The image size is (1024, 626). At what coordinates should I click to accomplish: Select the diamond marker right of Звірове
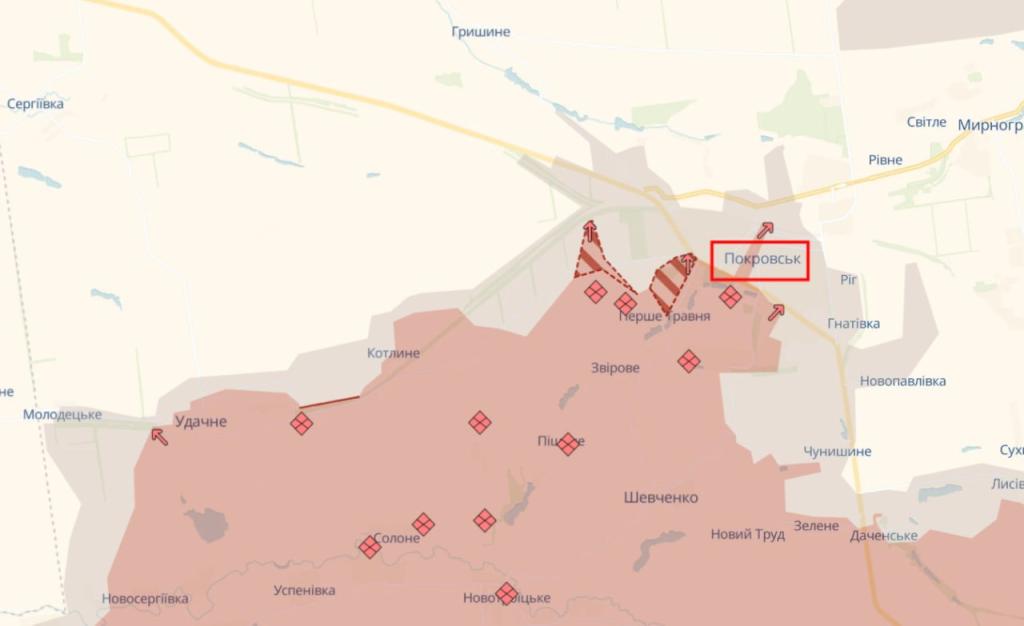pyautogui.click(x=689, y=361)
